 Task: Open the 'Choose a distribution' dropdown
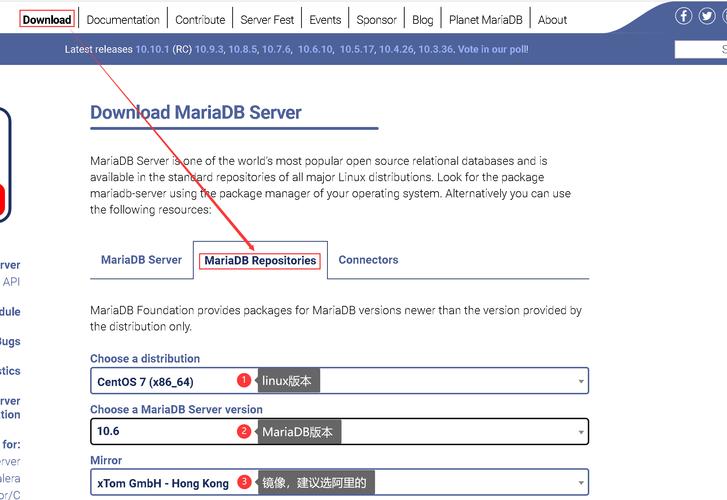[x=339, y=381]
